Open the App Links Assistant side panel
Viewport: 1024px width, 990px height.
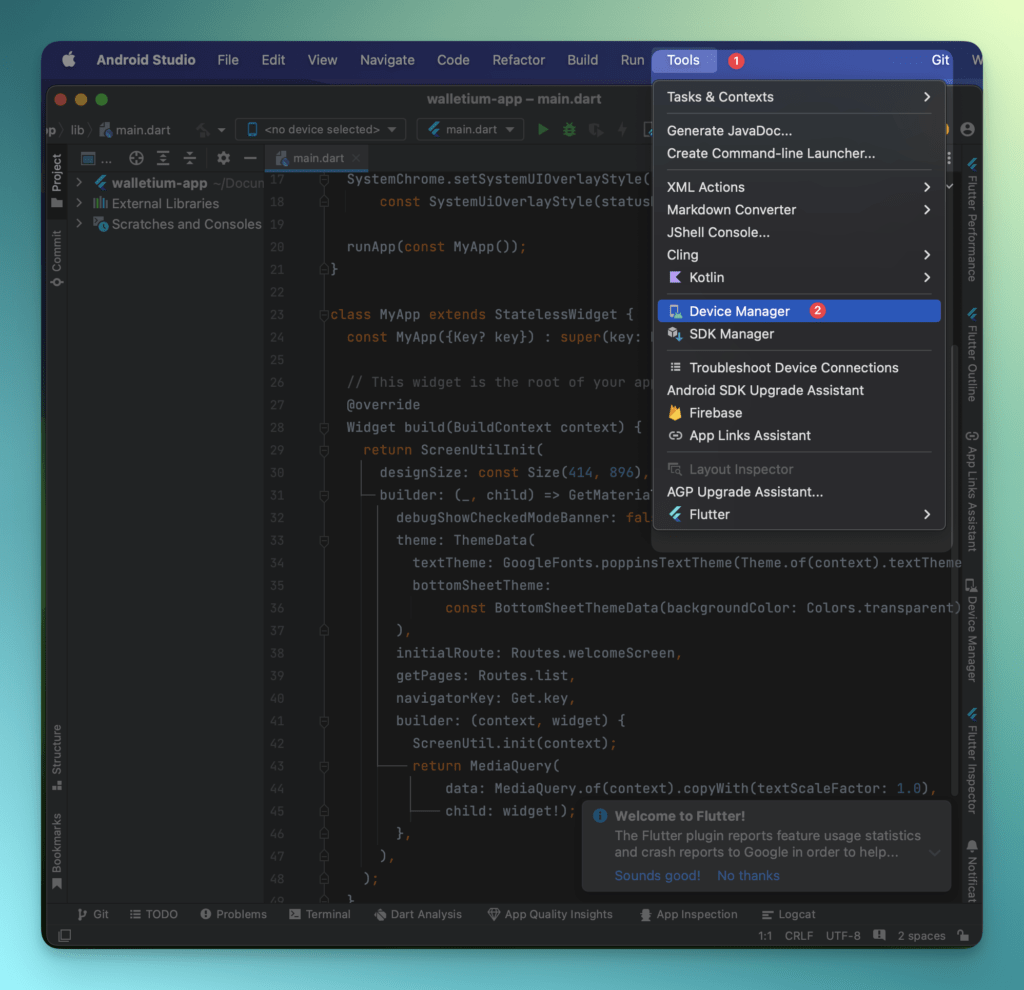click(972, 491)
